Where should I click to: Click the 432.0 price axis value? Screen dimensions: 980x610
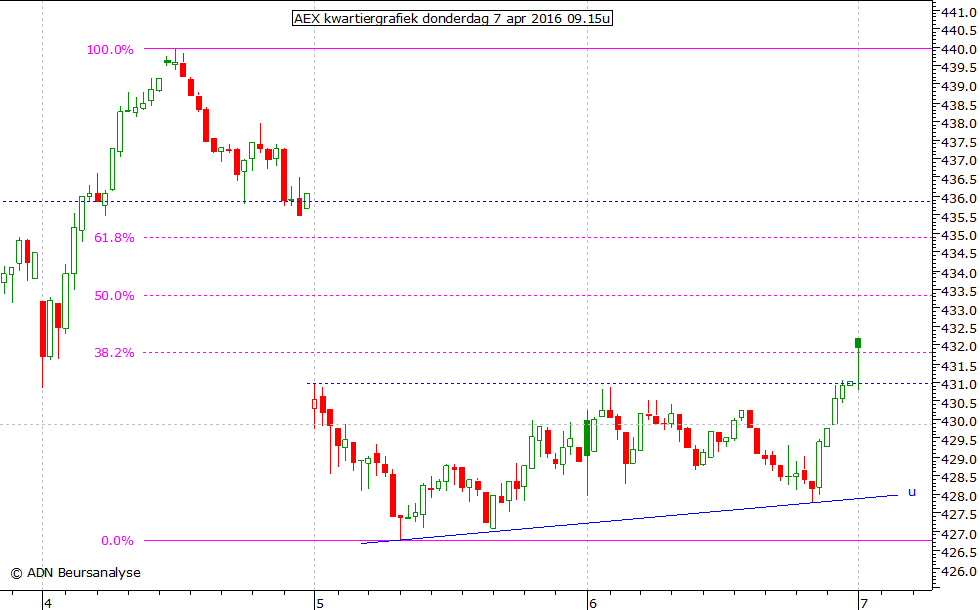coord(959,347)
